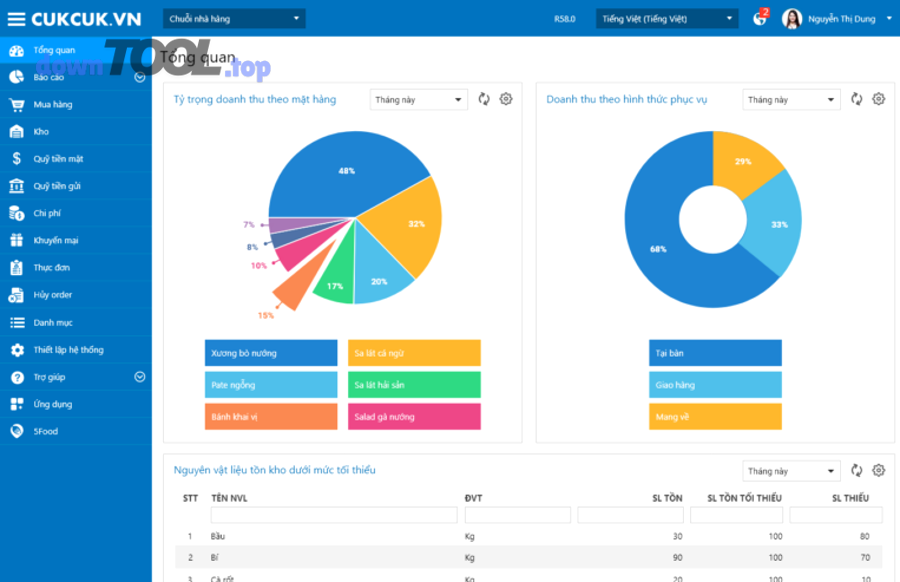
Task: Click the hamburger menu icon
Action: coord(16,19)
